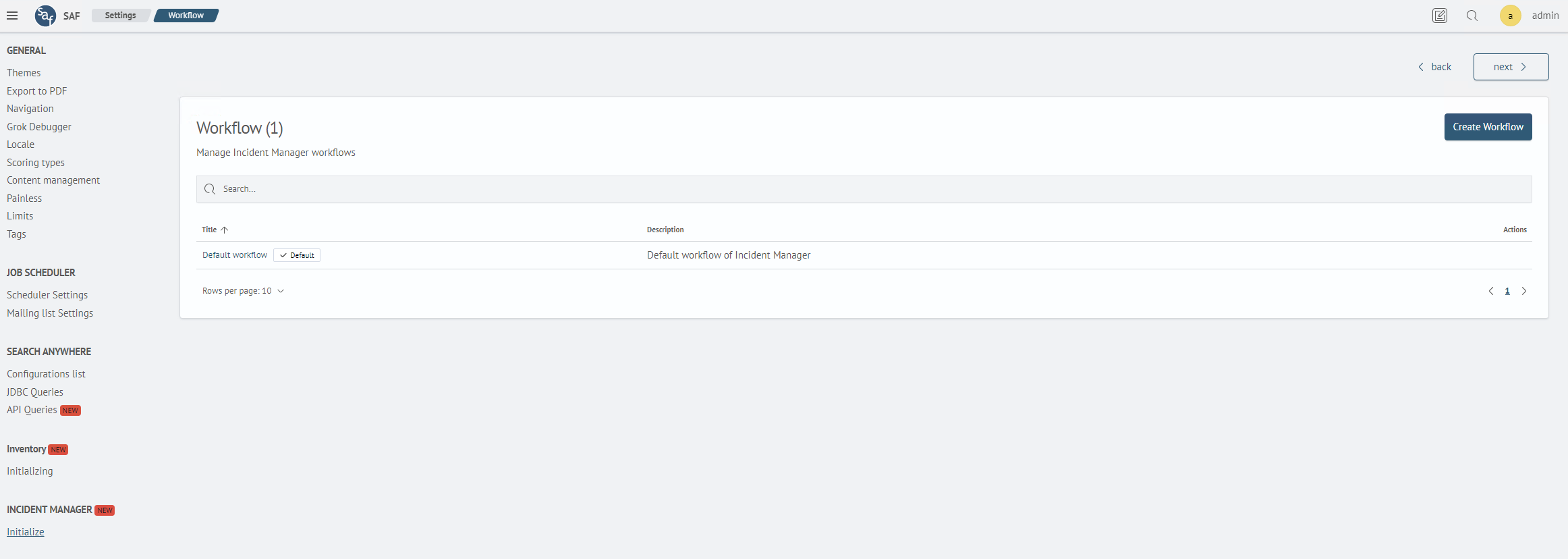This screenshot has height=559, width=1568.
Task: Go to previous pagination page arrow
Action: coord(1491,291)
